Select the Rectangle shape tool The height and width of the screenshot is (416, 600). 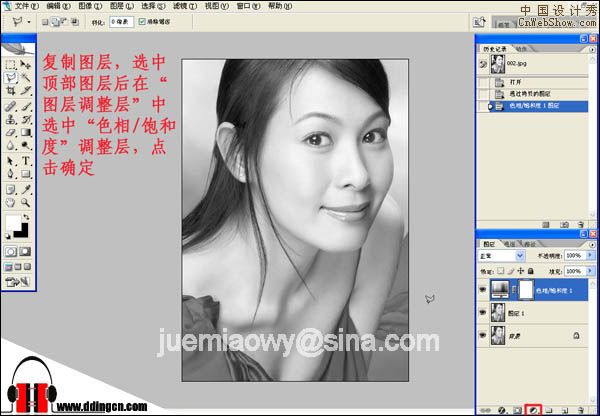(x=26, y=174)
